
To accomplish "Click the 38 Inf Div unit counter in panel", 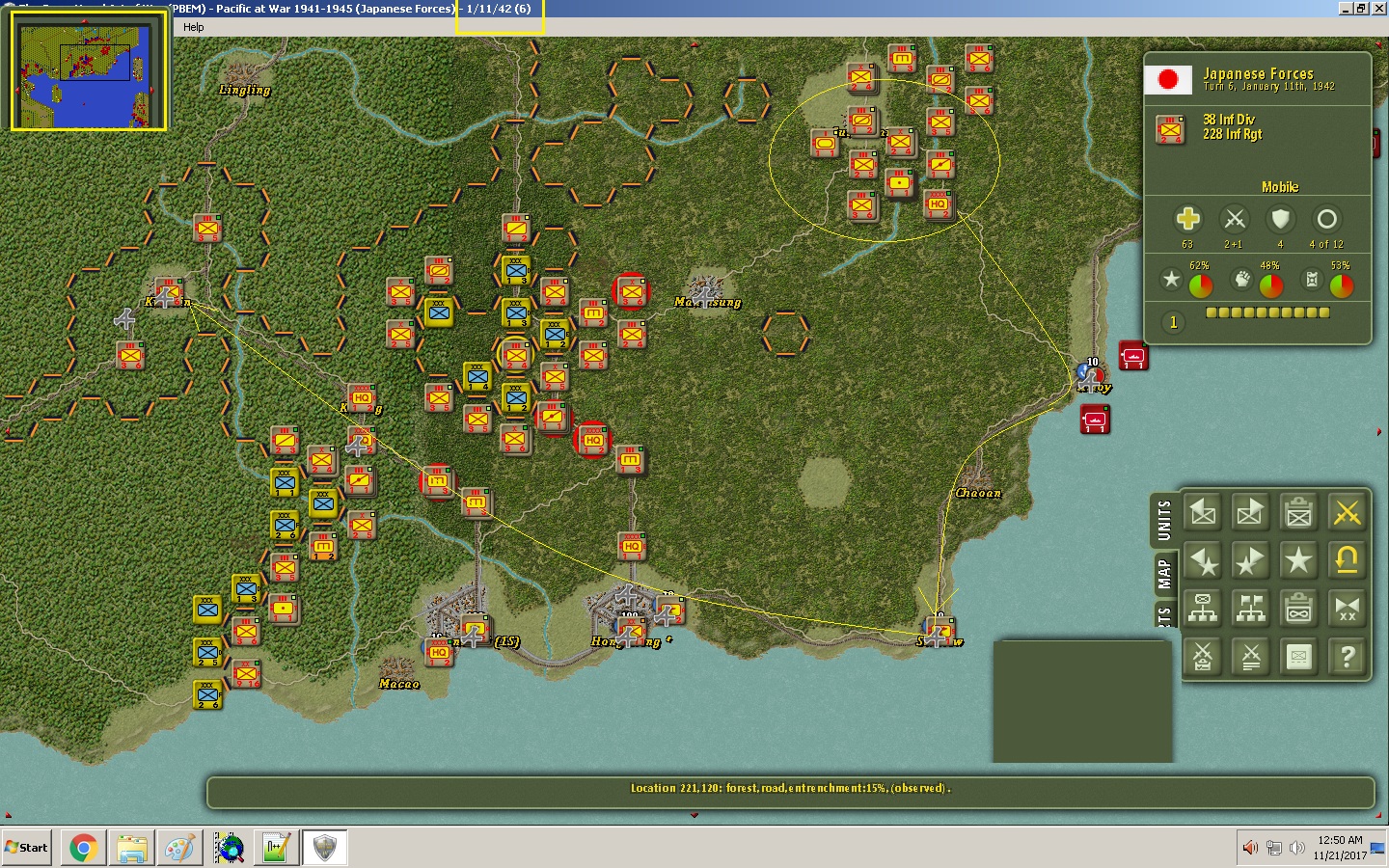I will click(x=1170, y=129).
